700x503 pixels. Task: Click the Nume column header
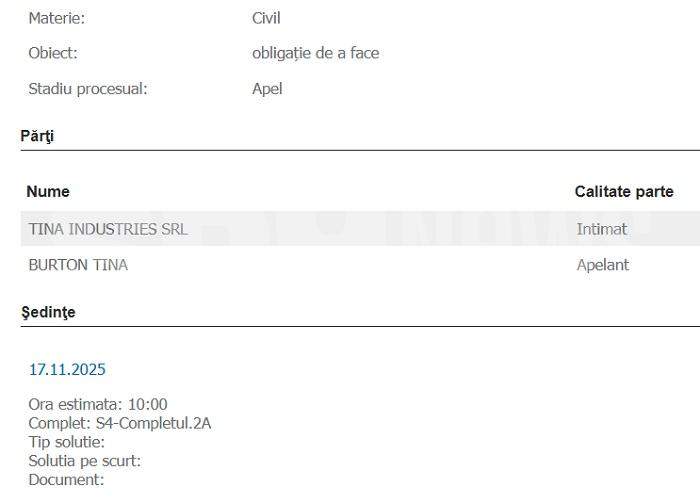tap(48, 191)
